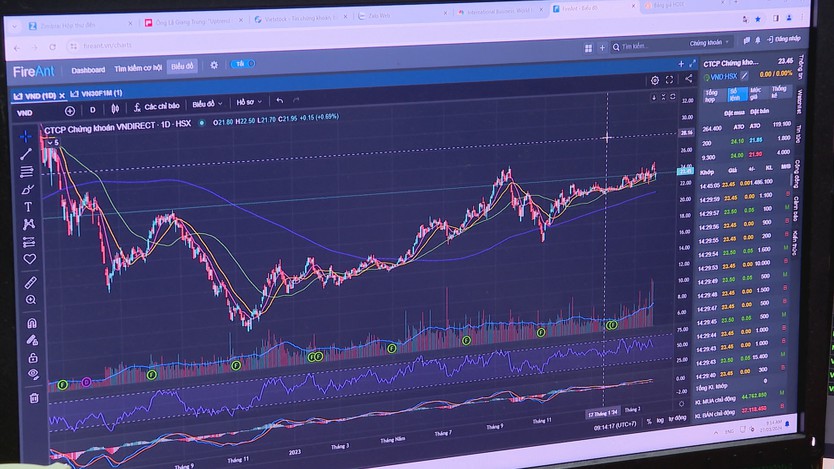Screen dimensions: 834x469
Task: Click the purple D dividend marker on timeline
Action: (x=86, y=382)
